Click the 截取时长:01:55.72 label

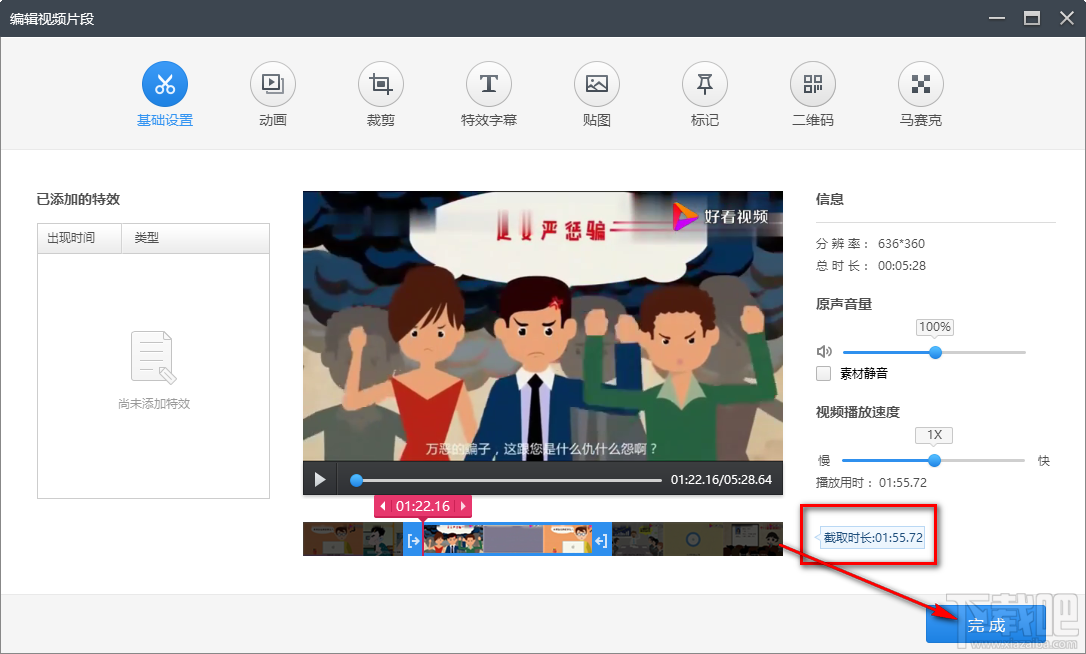pyautogui.click(x=873, y=538)
